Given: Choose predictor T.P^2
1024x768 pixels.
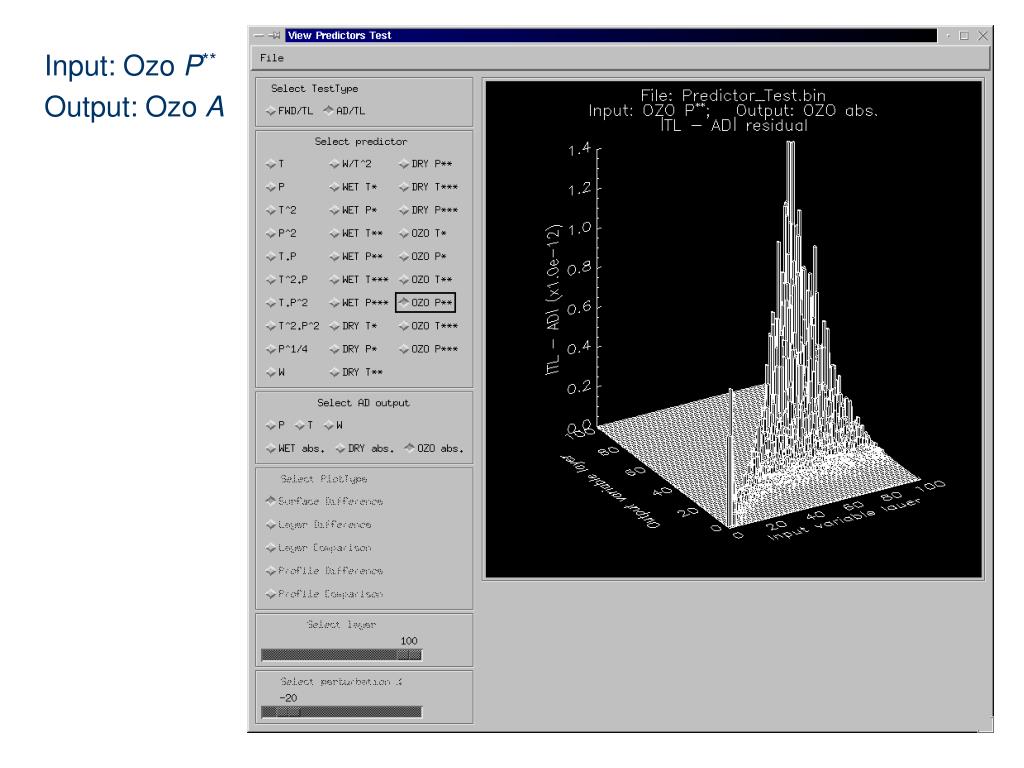Looking at the screenshot, I should [x=287, y=303].
